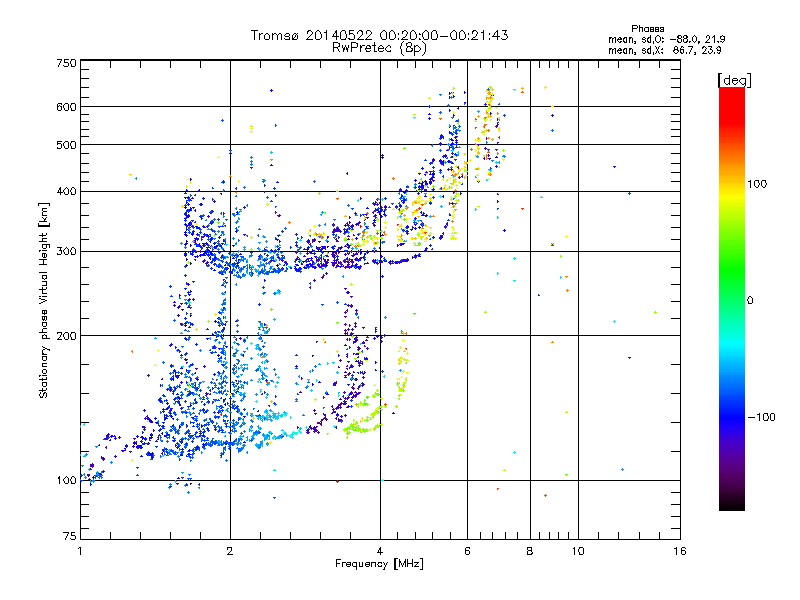This screenshot has width=800, height=600.
Task: Select the 'RwPretec (8p)' subtitle
Action: point(379,48)
